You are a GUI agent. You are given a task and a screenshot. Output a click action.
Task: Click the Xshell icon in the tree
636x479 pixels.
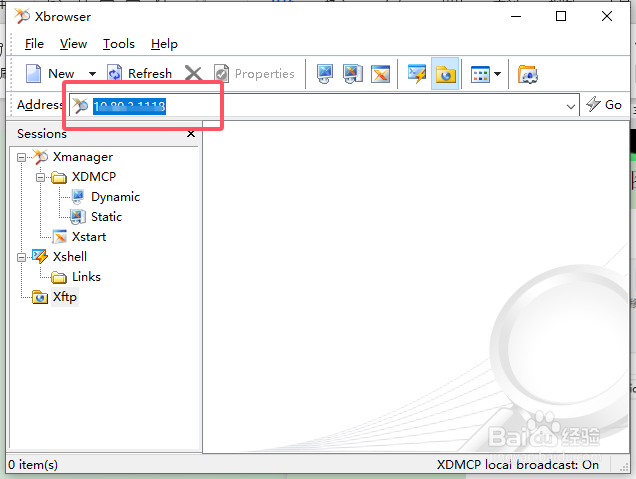point(40,257)
